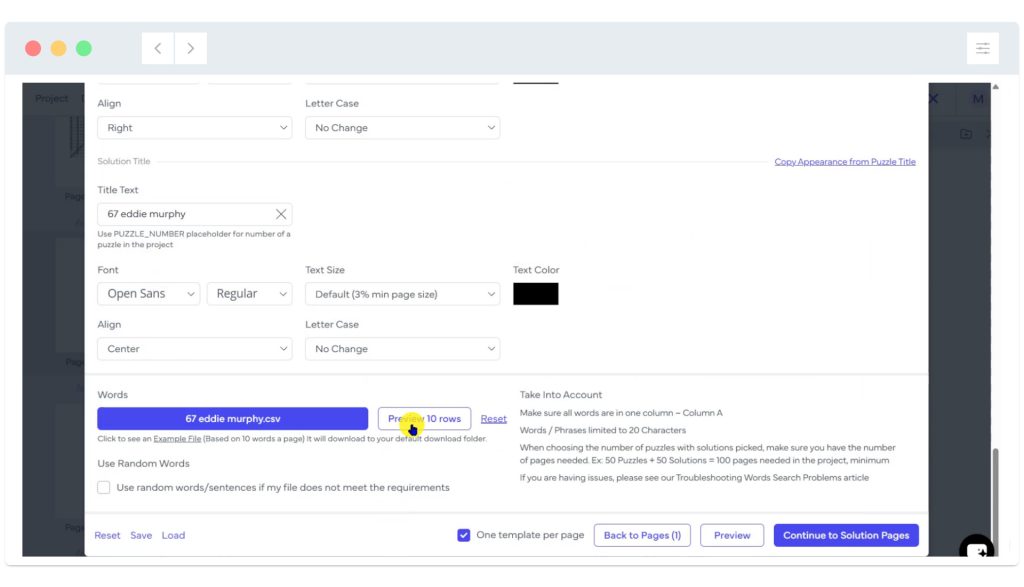This screenshot has width=1024, height=587.
Task: Open the Text Size dropdown
Action: (402, 294)
